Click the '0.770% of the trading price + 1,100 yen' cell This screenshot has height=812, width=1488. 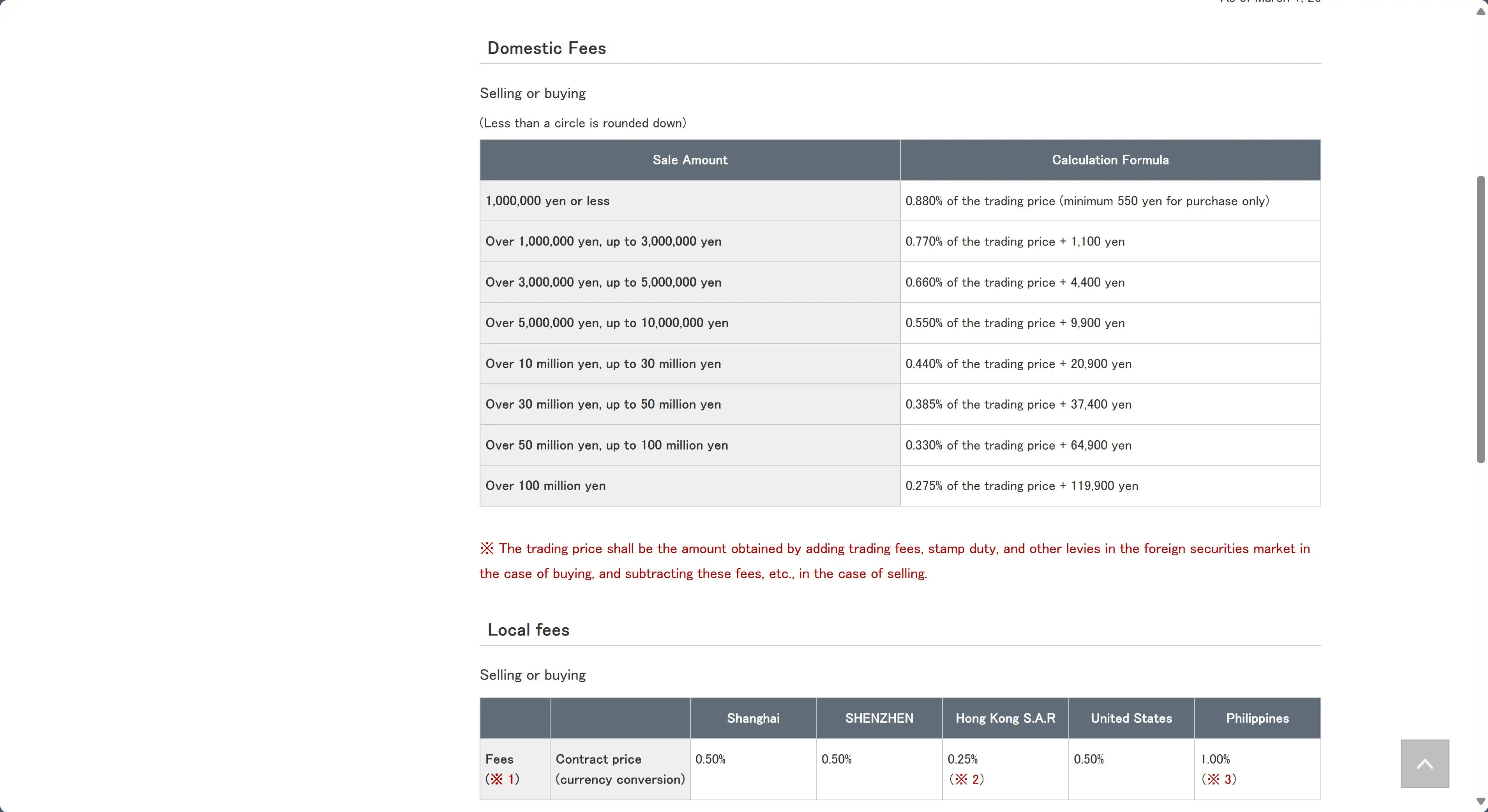coord(1110,242)
